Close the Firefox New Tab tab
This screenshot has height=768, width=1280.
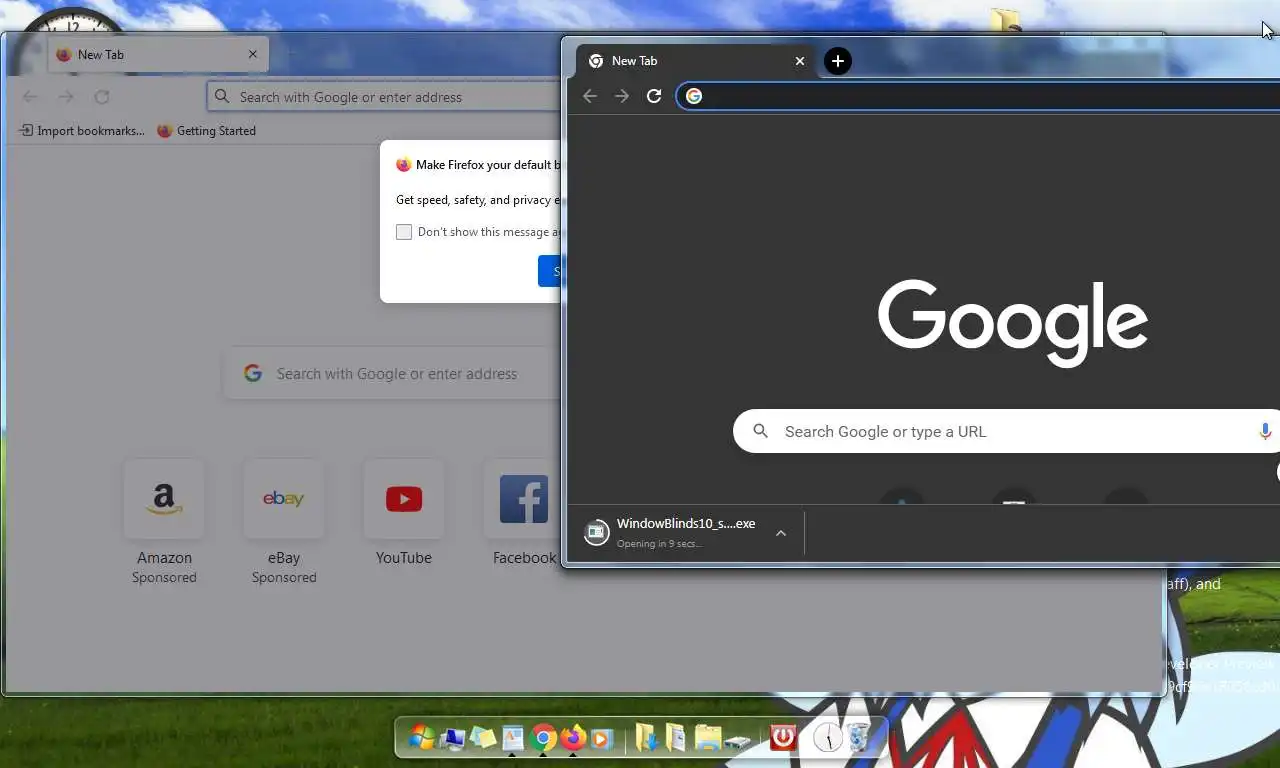[253, 55]
